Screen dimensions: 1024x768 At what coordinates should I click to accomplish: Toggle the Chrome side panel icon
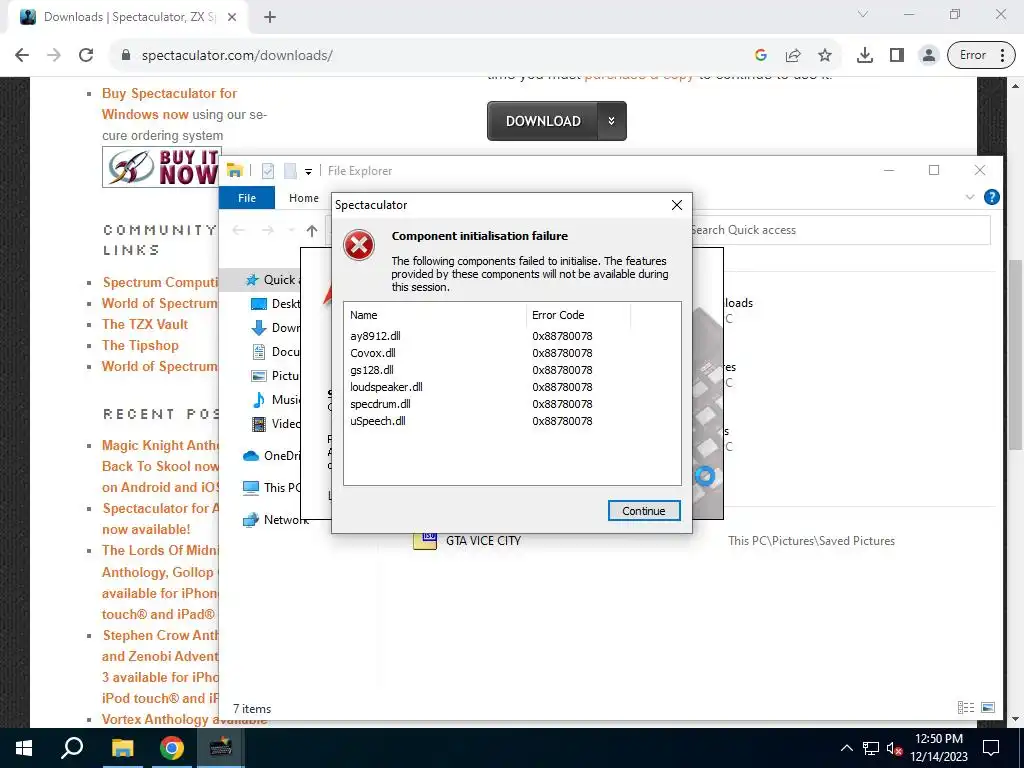[x=897, y=55]
